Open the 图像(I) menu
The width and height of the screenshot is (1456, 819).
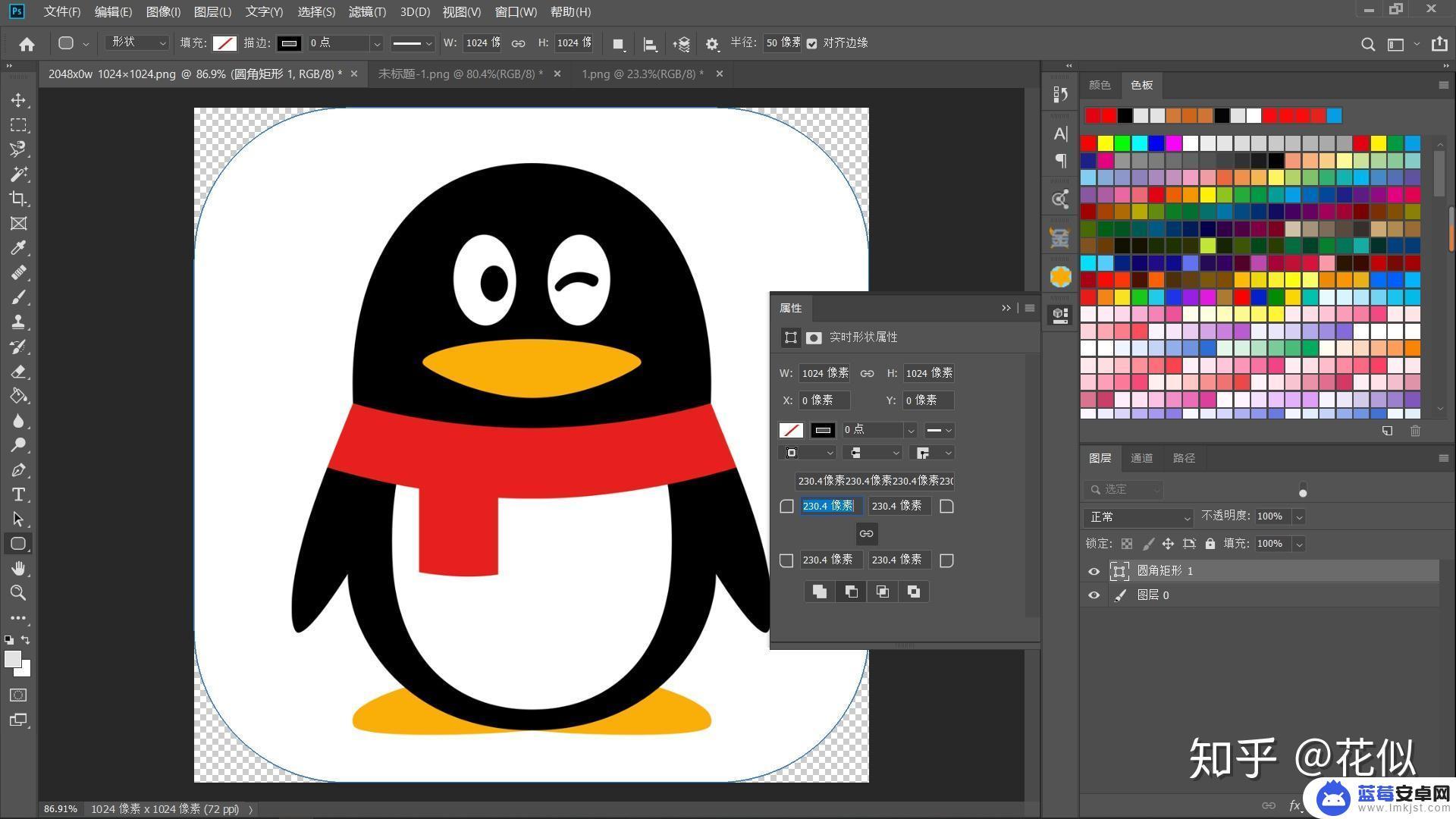[163, 11]
